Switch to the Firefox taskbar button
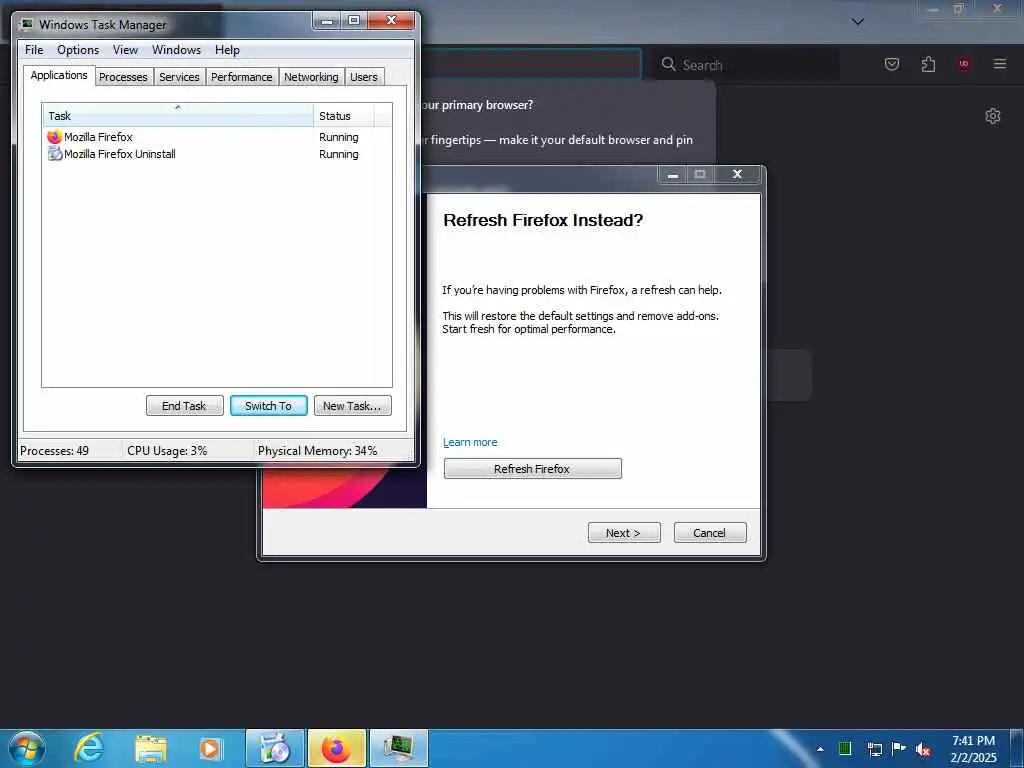This screenshot has height=768, width=1024. tap(336, 748)
